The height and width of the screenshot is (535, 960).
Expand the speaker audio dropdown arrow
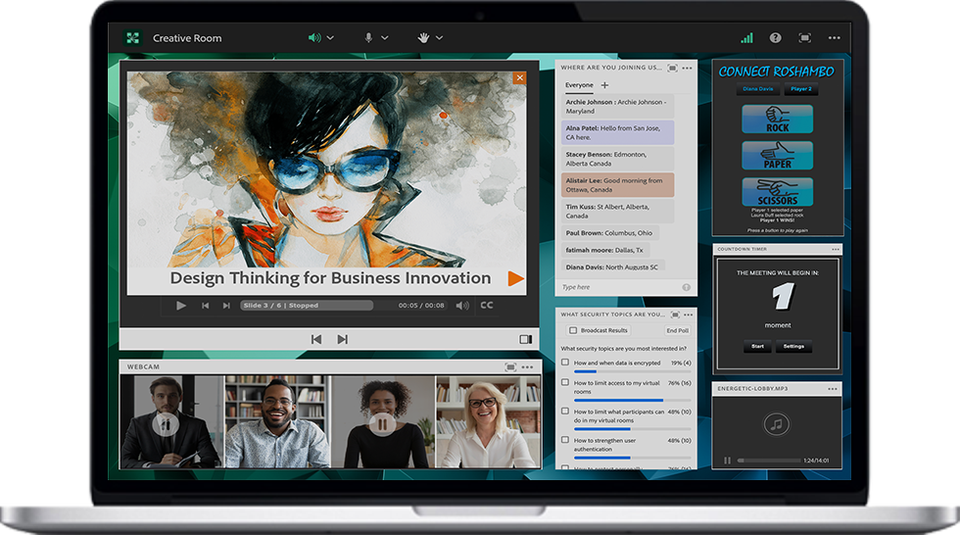(331, 38)
